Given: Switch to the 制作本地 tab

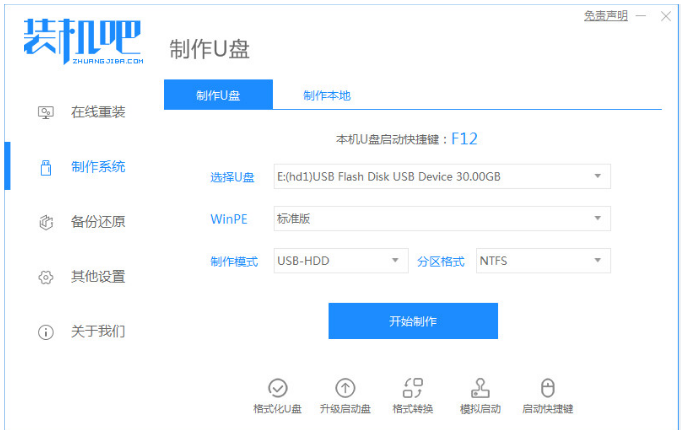Looking at the screenshot, I should pos(327,96).
